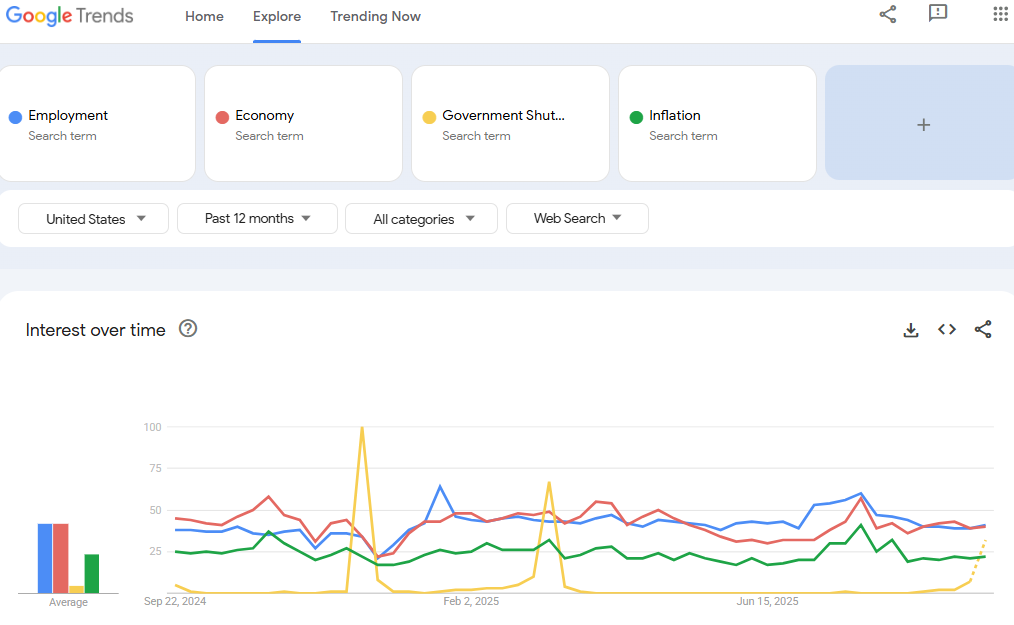Open the Interest over time help icon

point(188,329)
